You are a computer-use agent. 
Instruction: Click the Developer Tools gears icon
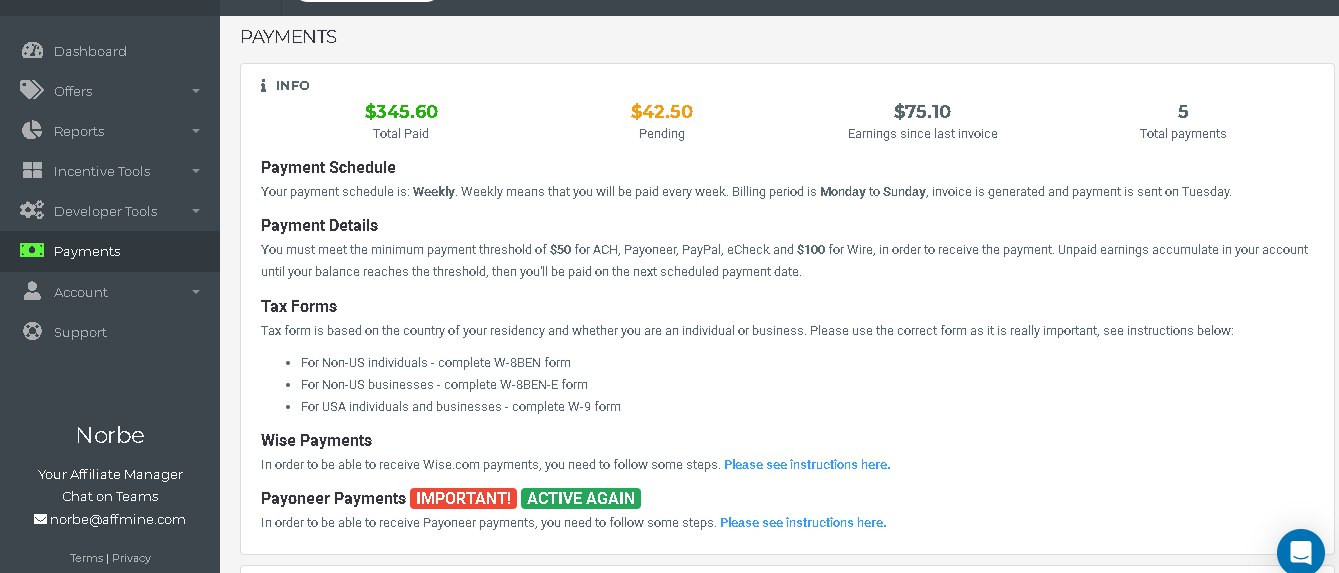click(32, 211)
